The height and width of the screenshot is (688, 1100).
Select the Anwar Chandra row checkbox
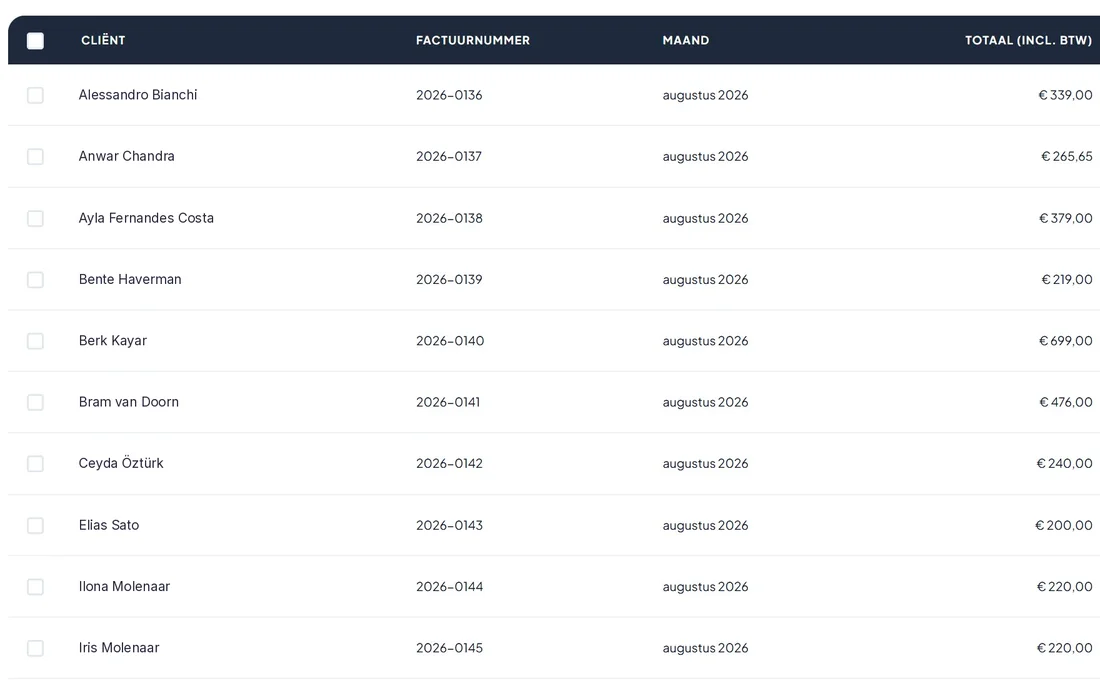tap(35, 156)
